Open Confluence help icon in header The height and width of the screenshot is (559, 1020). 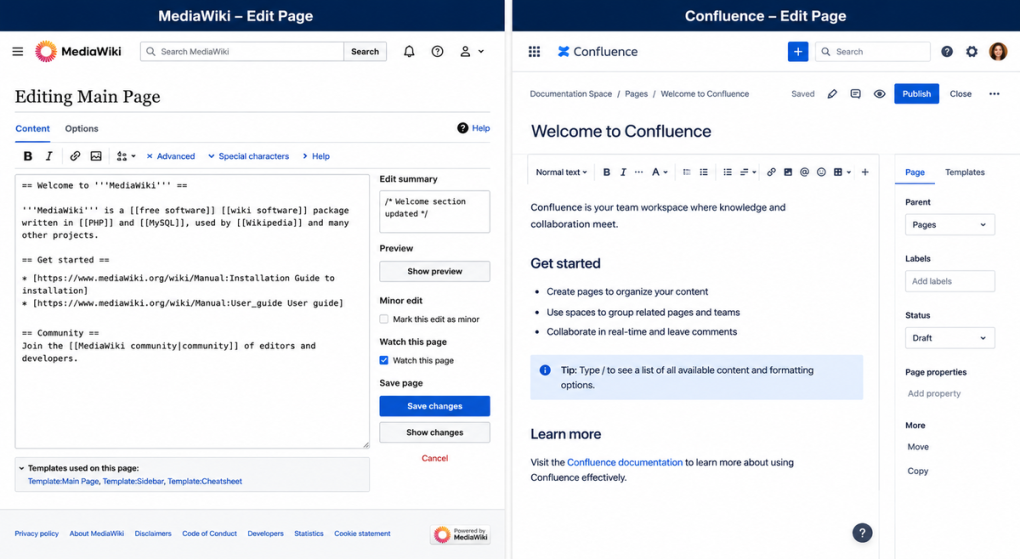[947, 51]
